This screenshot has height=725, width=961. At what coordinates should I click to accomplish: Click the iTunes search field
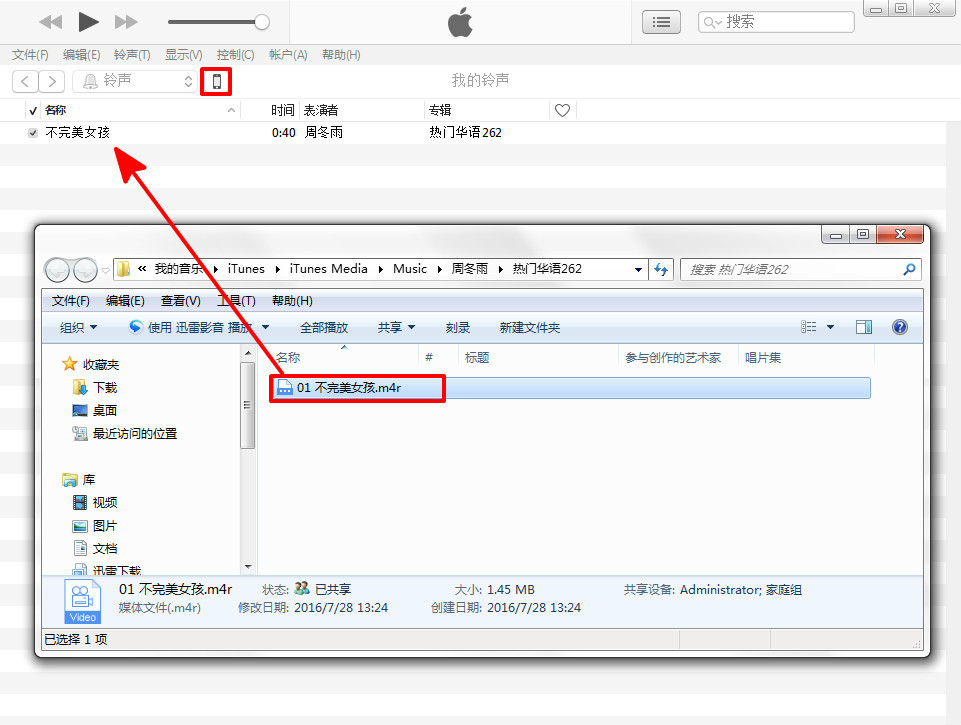pos(776,22)
